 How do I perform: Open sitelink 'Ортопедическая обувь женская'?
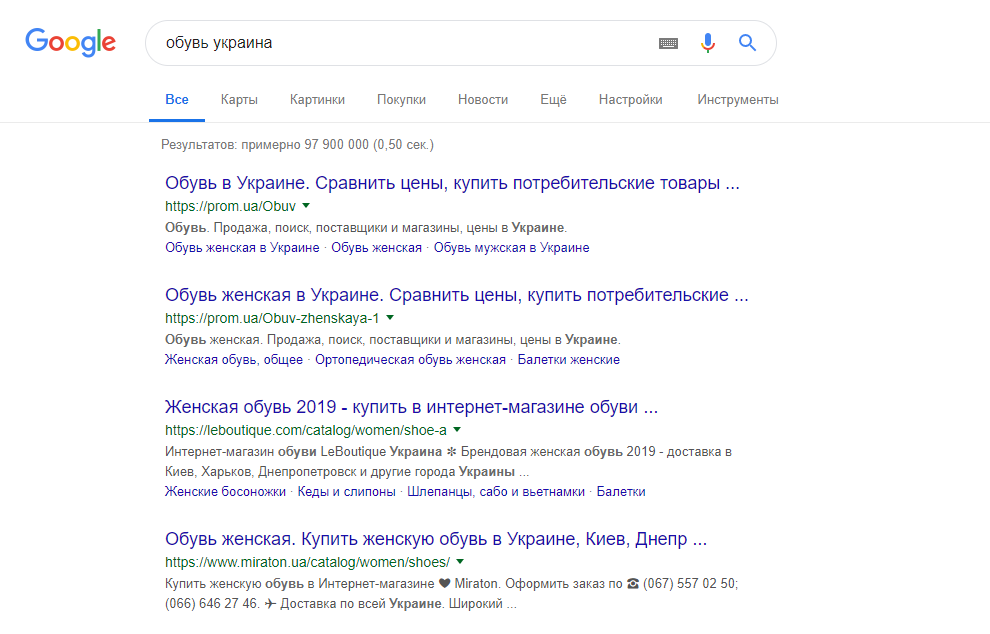(410, 359)
